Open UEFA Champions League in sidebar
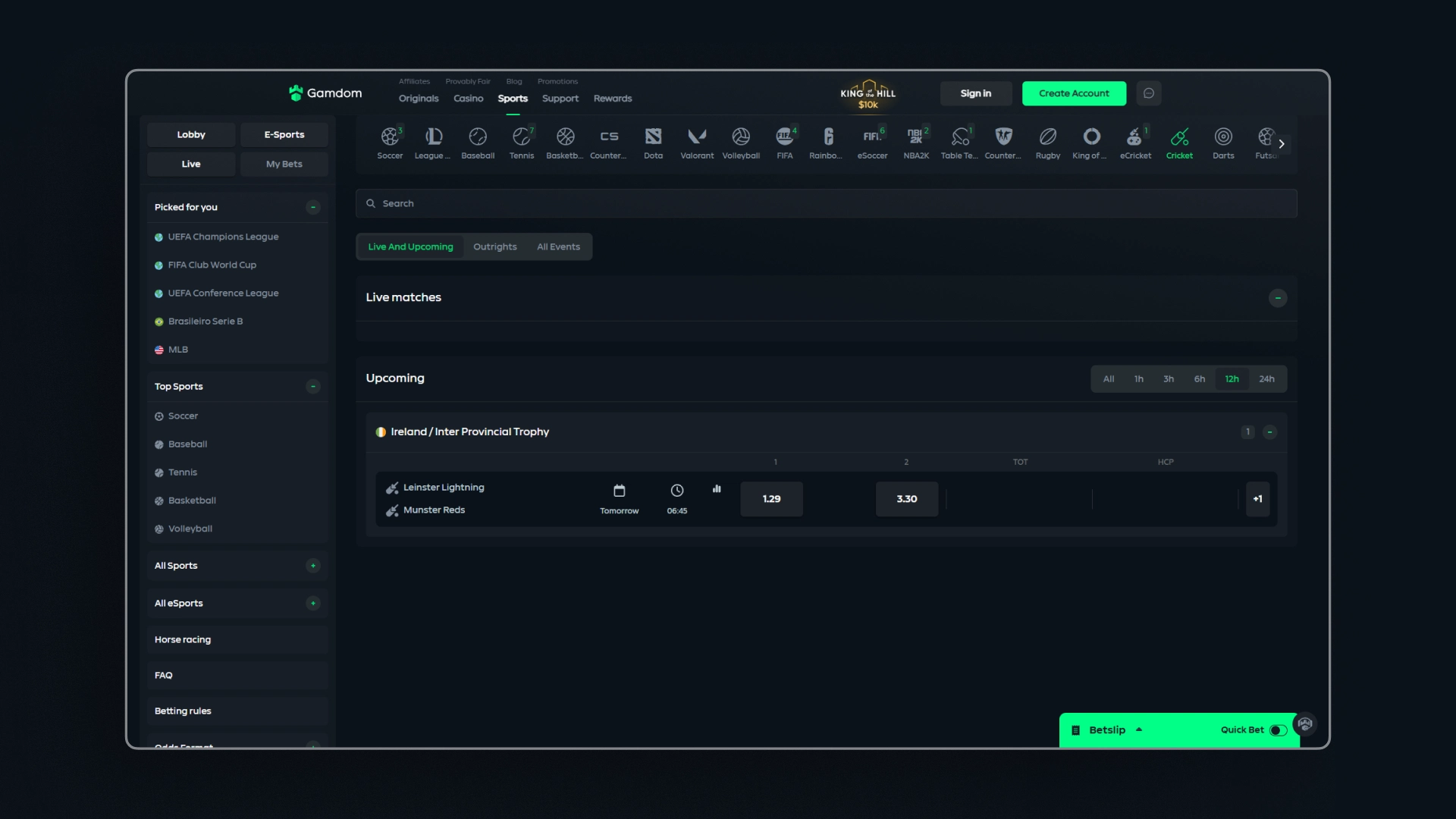Image resolution: width=1456 pixels, height=819 pixels. 223,237
